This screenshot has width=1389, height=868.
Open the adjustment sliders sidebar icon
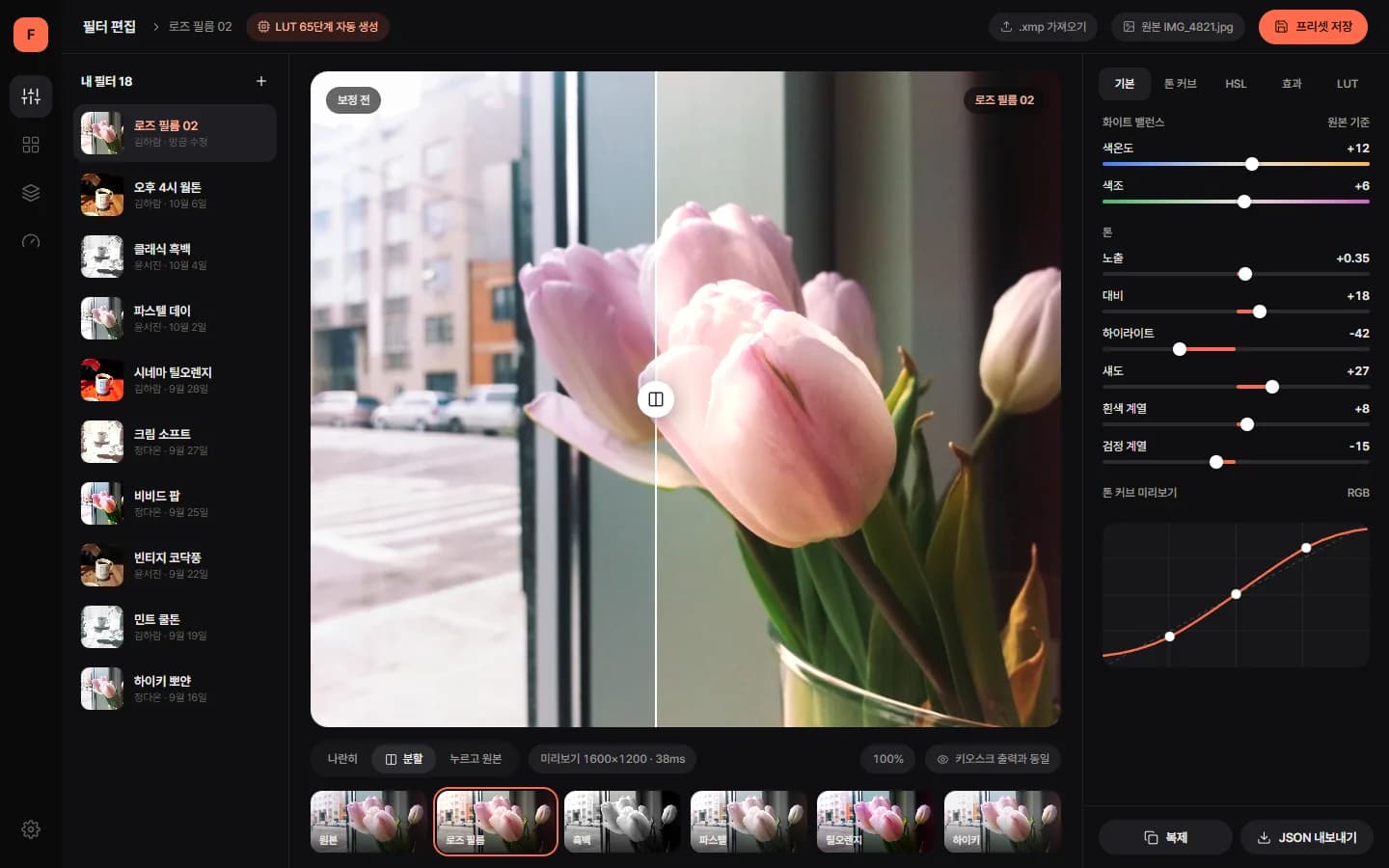[31, 96]
